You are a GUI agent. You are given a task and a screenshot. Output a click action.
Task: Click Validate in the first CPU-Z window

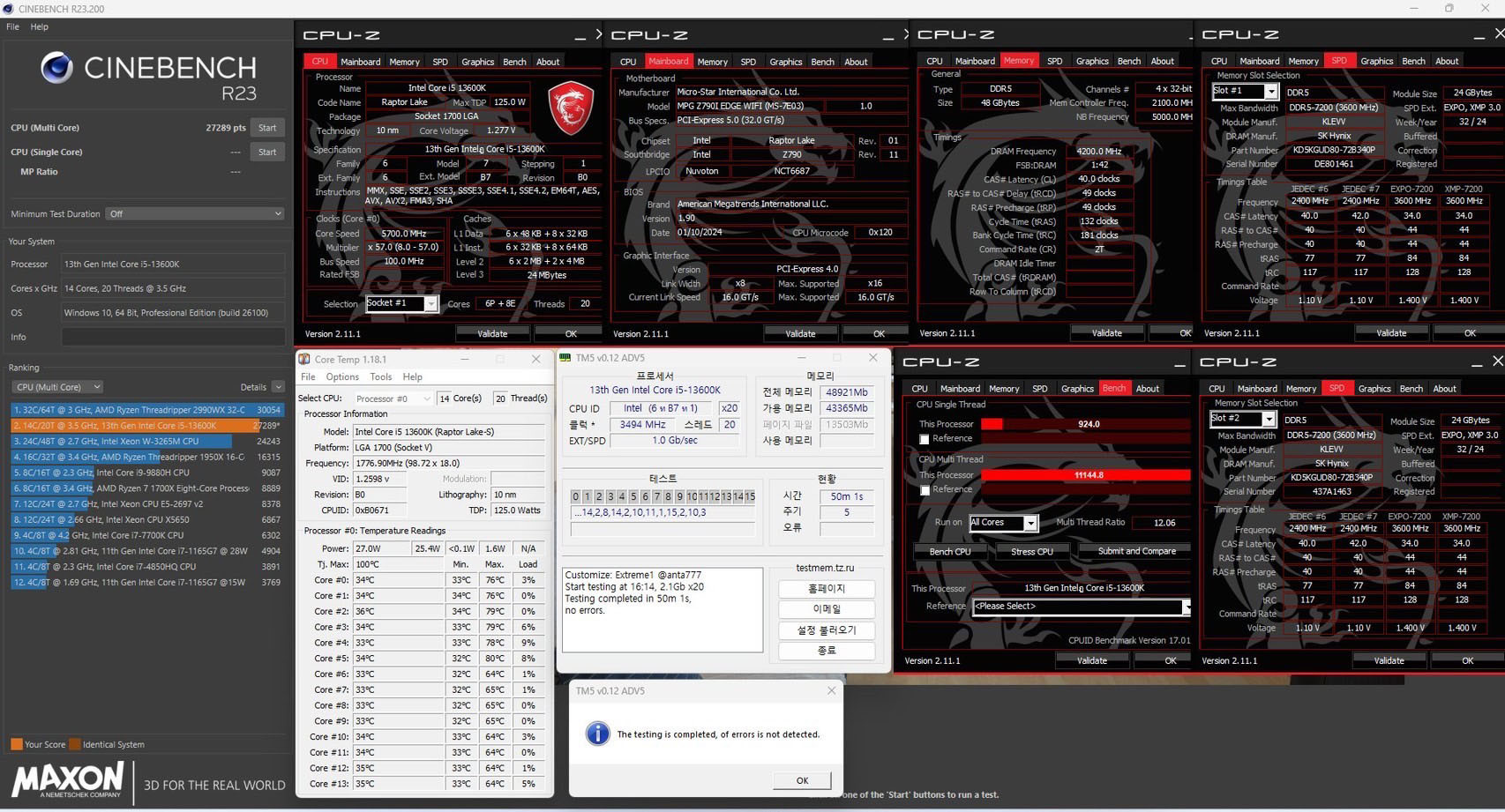(x=492, y=333)
